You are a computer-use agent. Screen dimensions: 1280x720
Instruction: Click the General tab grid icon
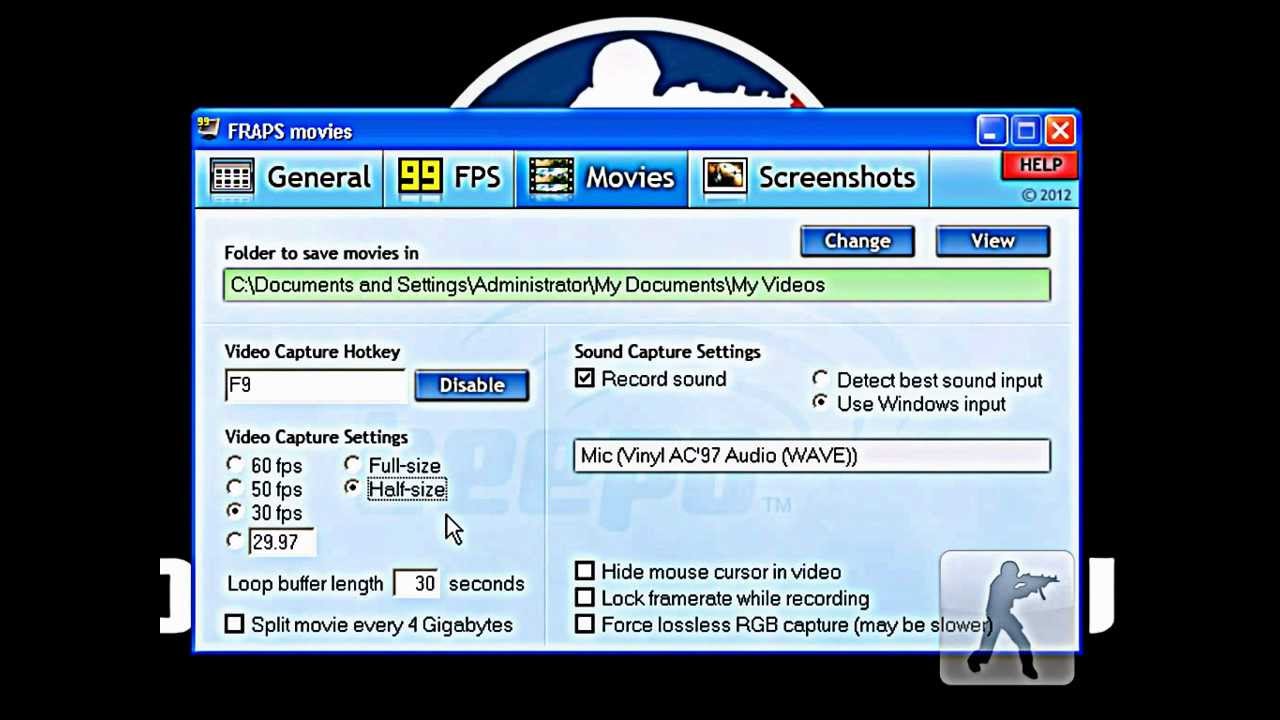(232, 178)
